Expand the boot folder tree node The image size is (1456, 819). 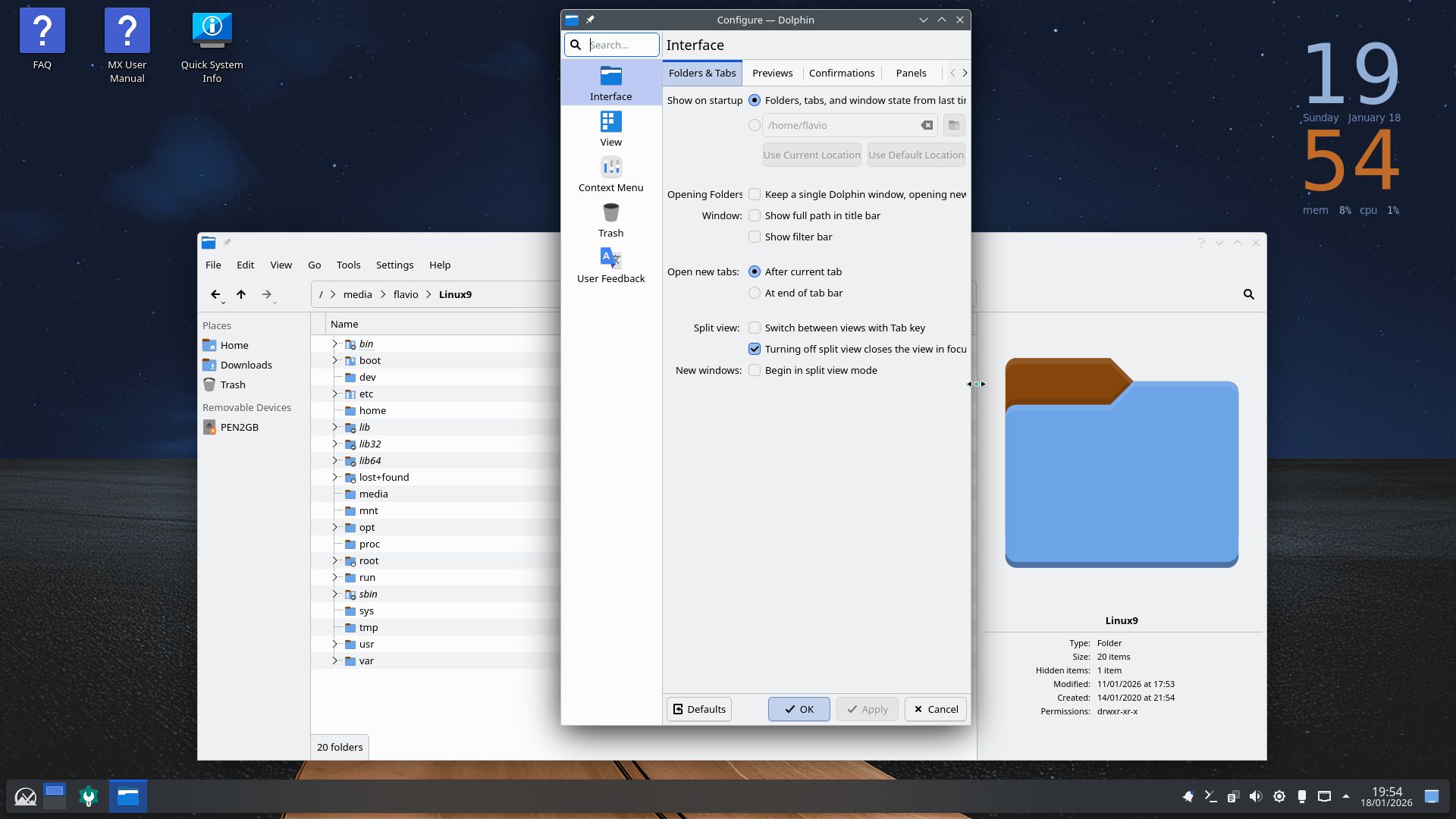334,360
